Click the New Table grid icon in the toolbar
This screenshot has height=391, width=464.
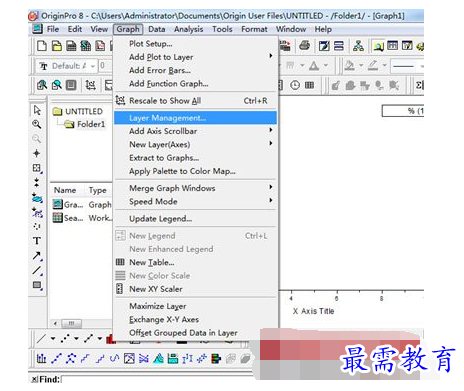point(309,85)
